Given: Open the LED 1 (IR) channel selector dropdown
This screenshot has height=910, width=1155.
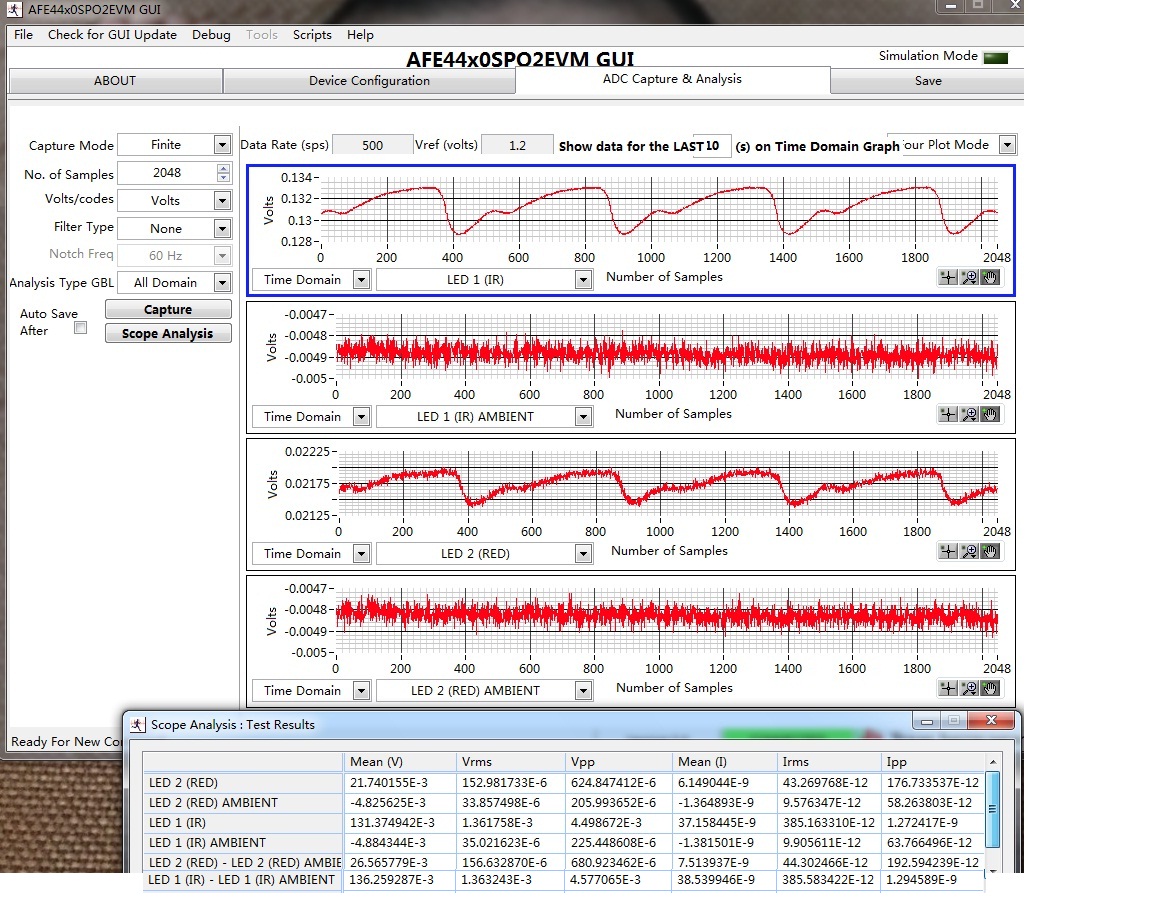Looking at the screenshot, I should coord(583,280).
